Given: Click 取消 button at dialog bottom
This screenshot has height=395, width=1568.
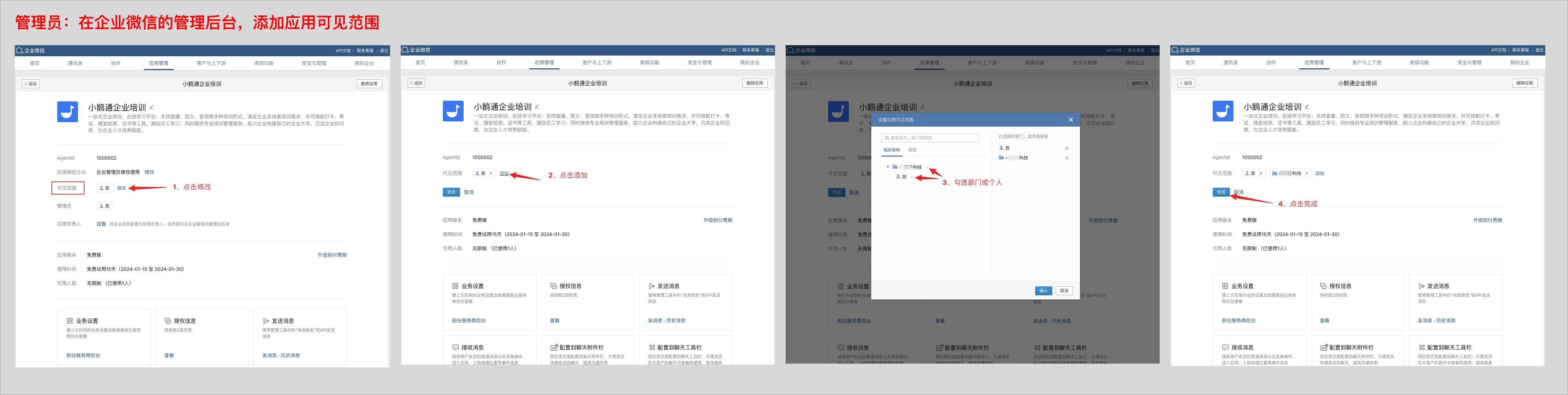Looking at the screenshot, I should click(1064, 291).
